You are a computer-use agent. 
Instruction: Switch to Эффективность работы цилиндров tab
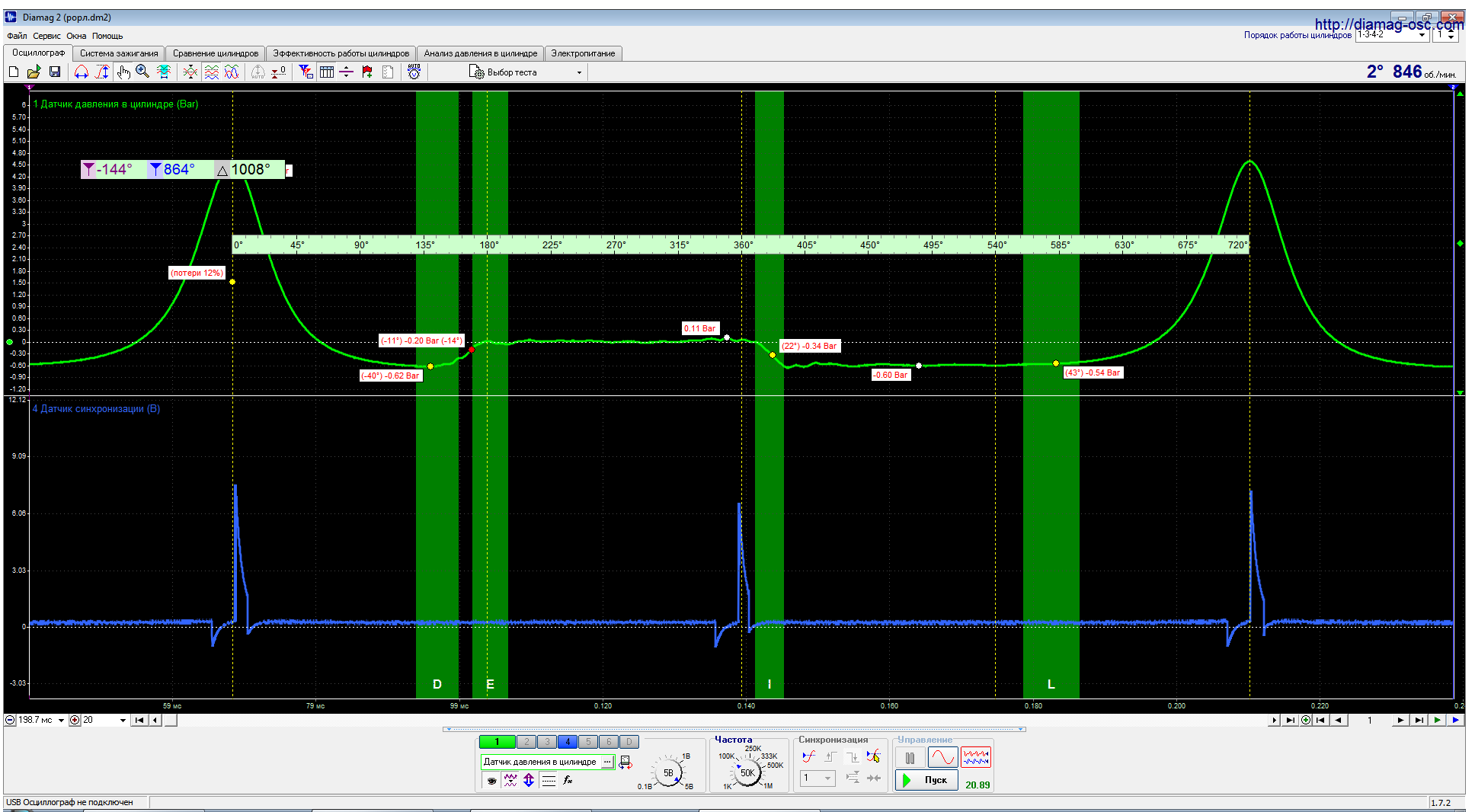[341, 53]
